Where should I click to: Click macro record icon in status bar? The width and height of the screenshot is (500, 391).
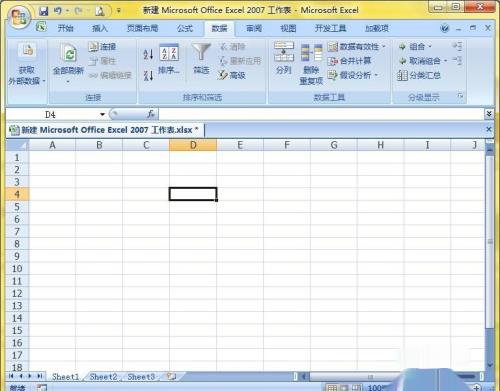click(x=42, y=387)
